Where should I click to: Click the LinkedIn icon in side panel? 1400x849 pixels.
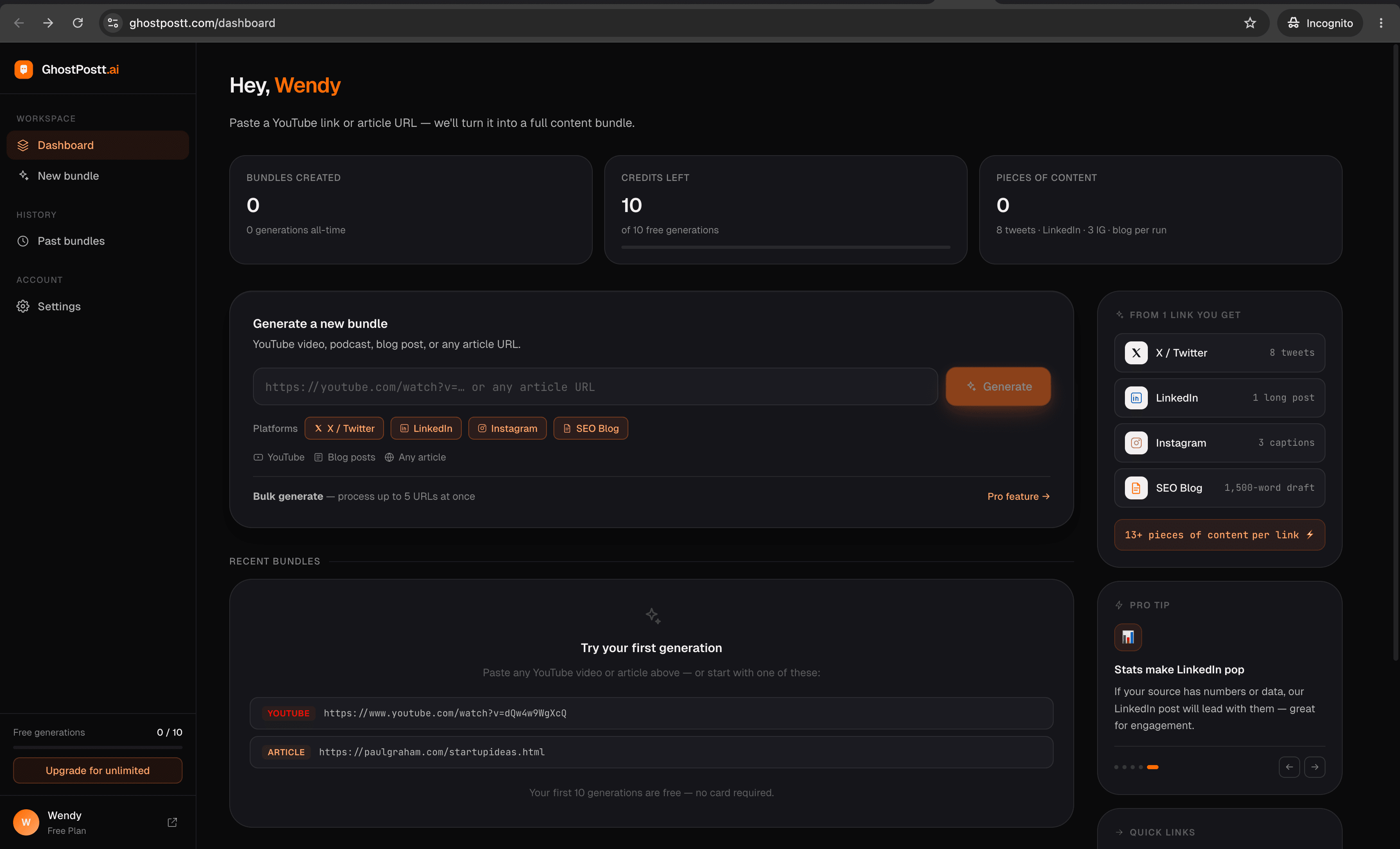(x=1136, y=398)
